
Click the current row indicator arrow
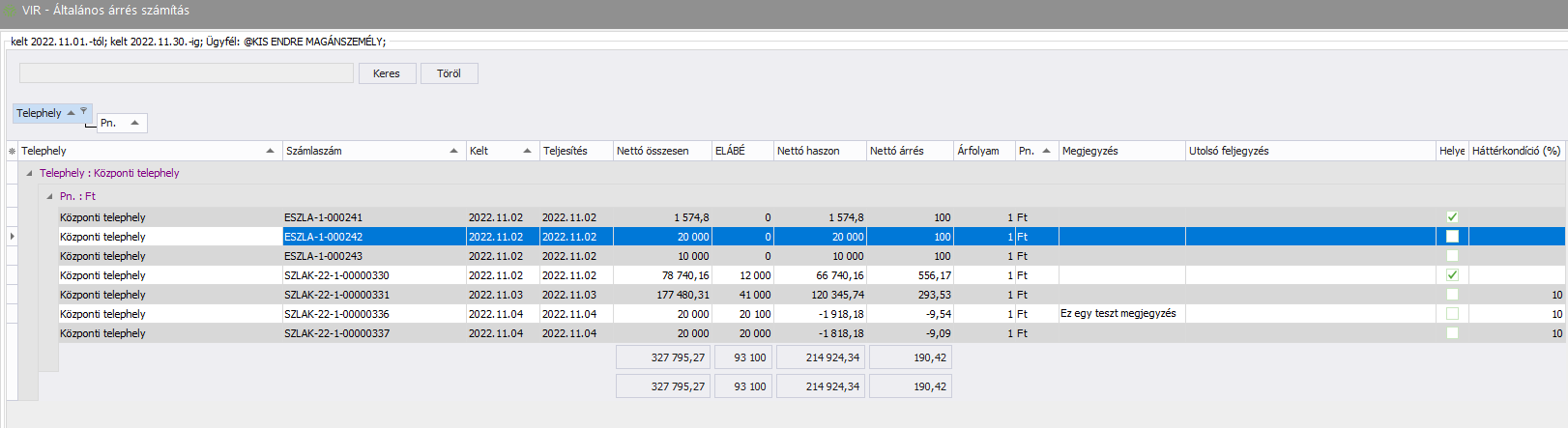[12, 237]
